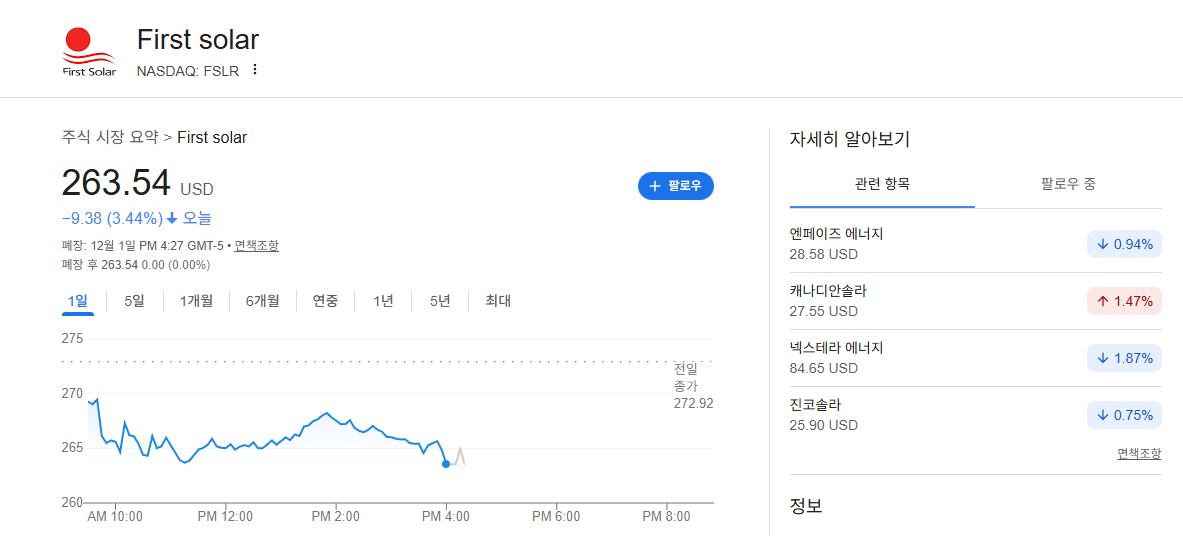The height and width of the screenshot is (536, 1183).
Task: Click the blue price dot on the chart
Action: coord(446,464)
